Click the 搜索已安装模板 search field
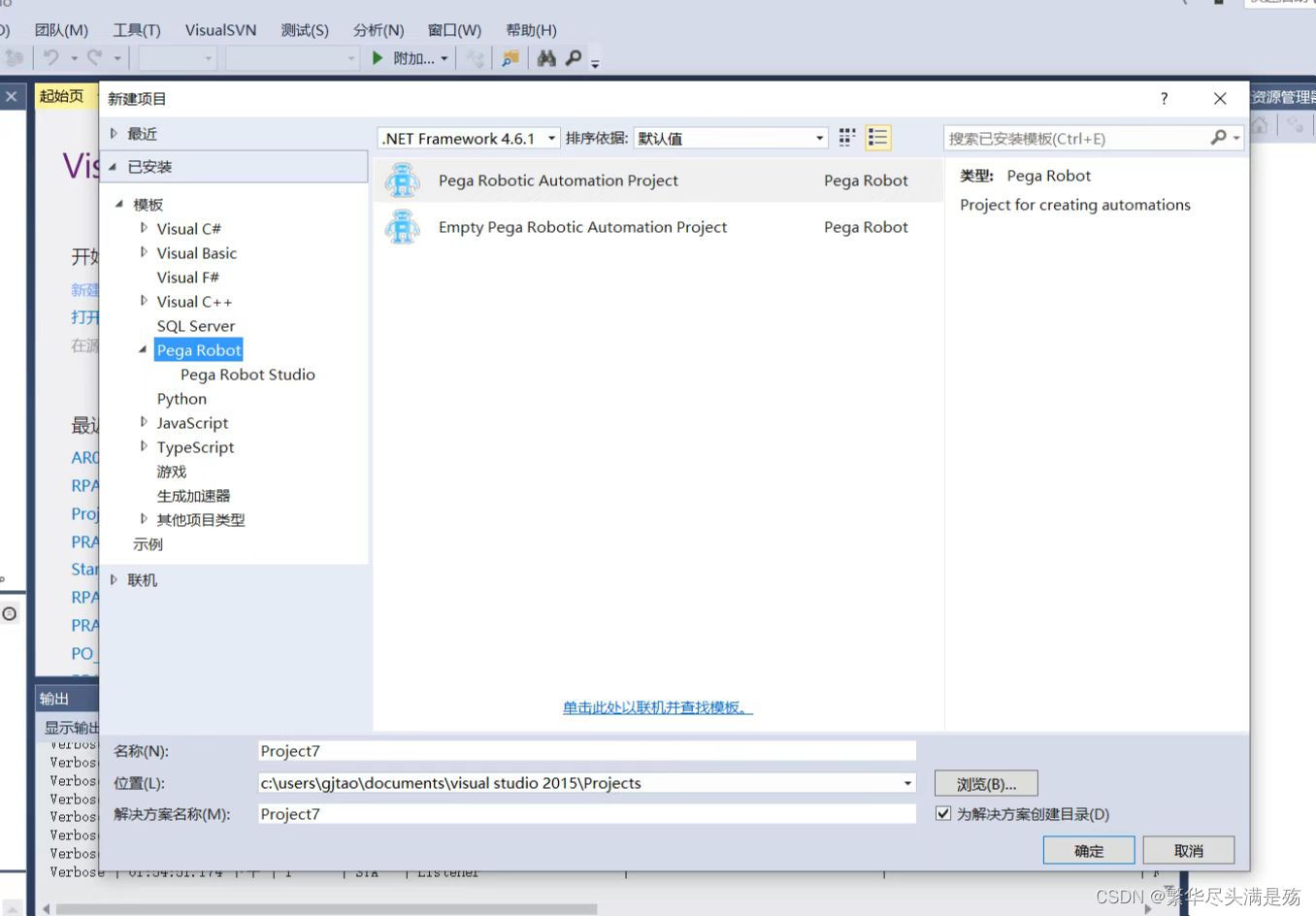The width and height of the screenshot is (1316, 916). [1075, 138]
